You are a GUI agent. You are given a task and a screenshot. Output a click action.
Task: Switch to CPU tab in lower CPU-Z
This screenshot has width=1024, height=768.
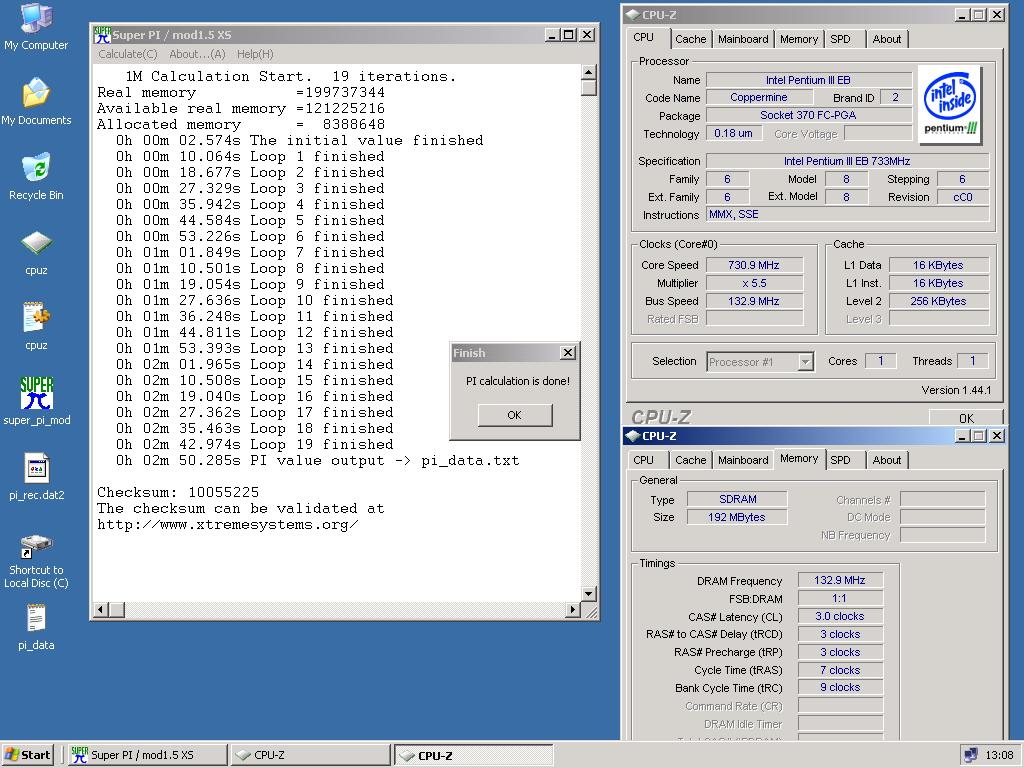point(643,460)
